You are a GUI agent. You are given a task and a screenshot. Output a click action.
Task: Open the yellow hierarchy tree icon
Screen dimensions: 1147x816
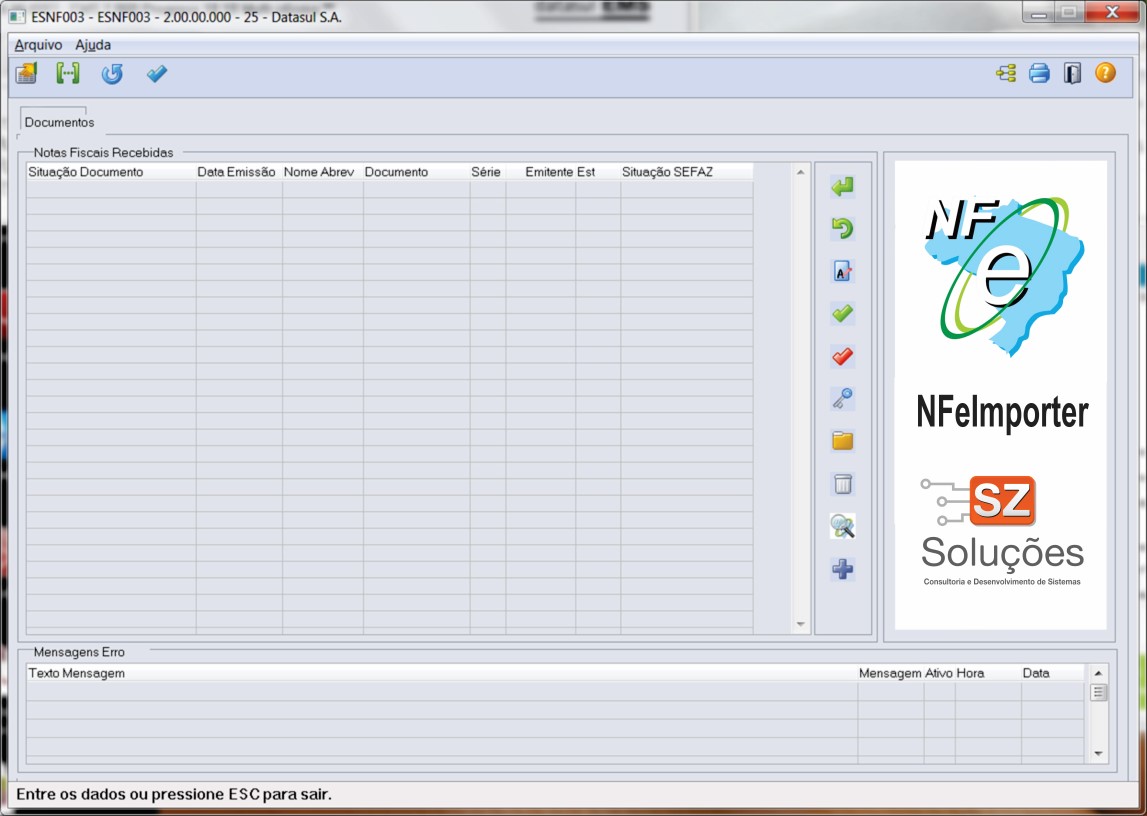tap(1006, 73)
